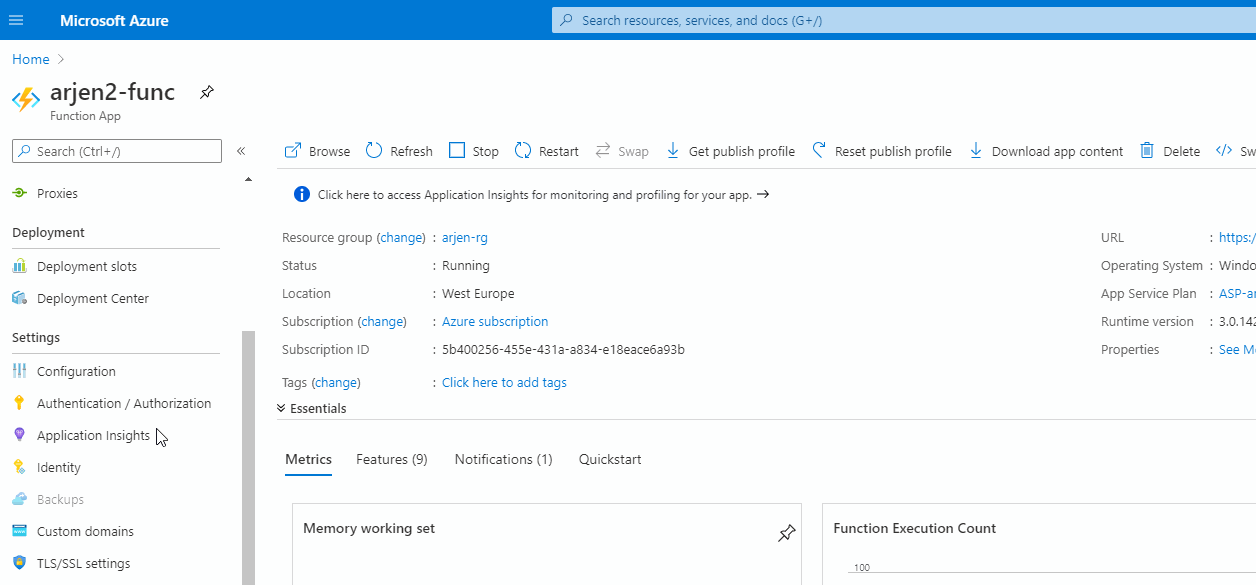The image size is (1256, 585).
Task: Open Application Insights in sidebar
Action: [x=93, y=435]
